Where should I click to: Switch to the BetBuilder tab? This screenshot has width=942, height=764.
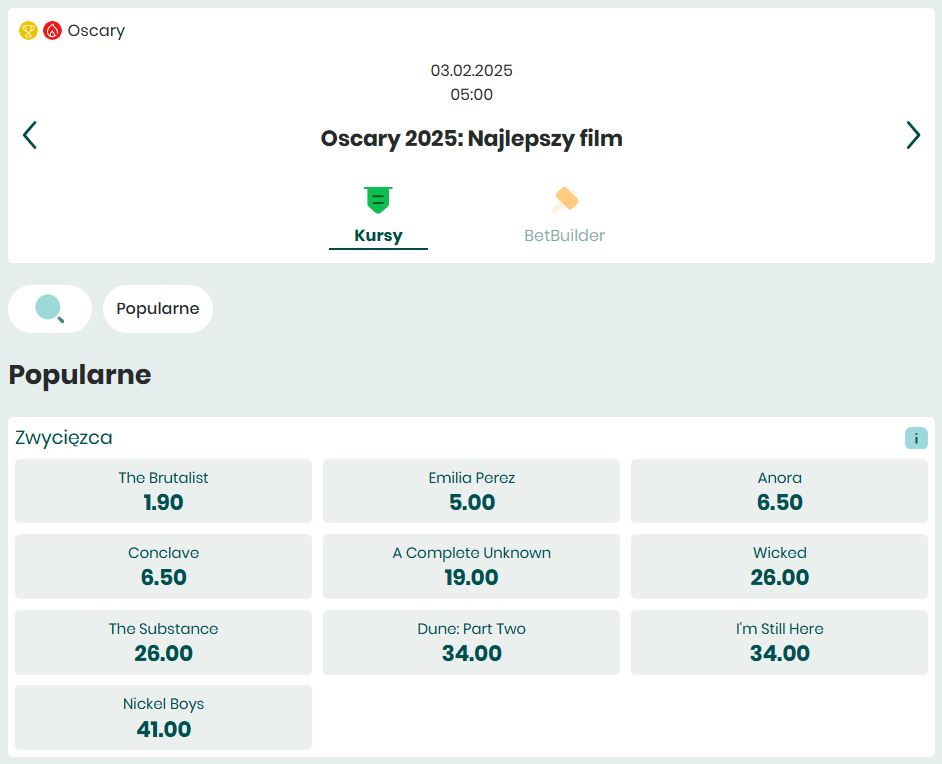pyautogui.click(x=564, y=236)
